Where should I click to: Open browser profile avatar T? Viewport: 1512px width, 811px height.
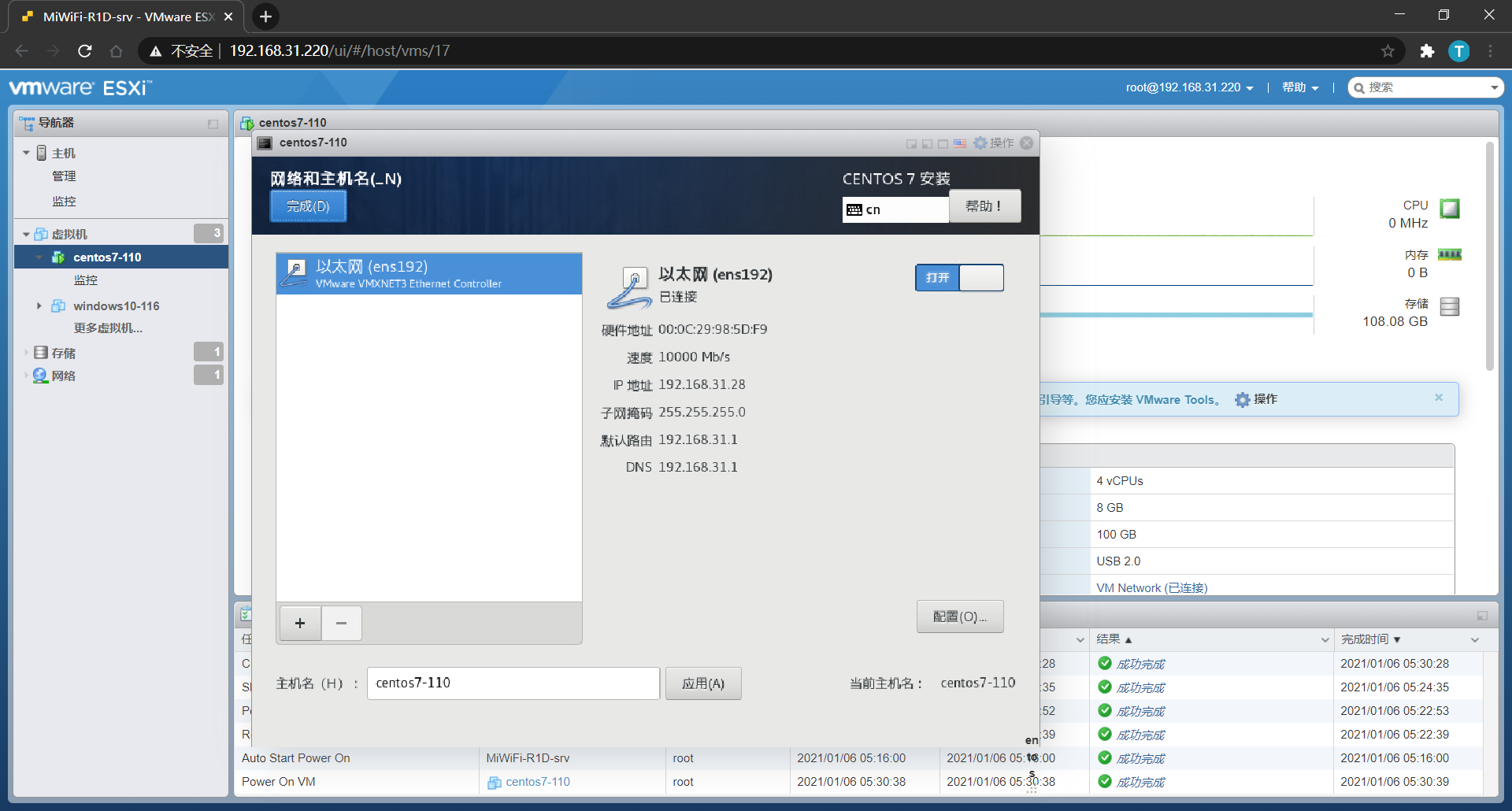coord(1458,51)
